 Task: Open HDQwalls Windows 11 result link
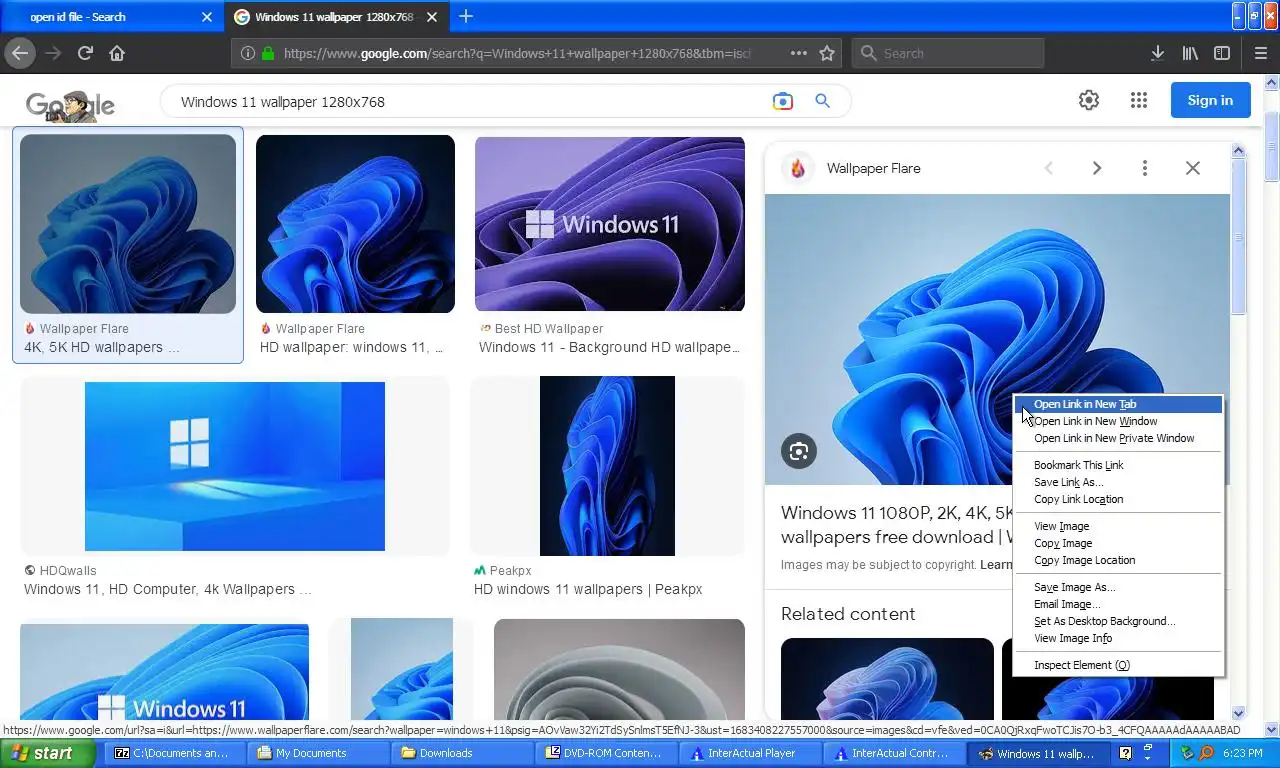coord(167,589)
